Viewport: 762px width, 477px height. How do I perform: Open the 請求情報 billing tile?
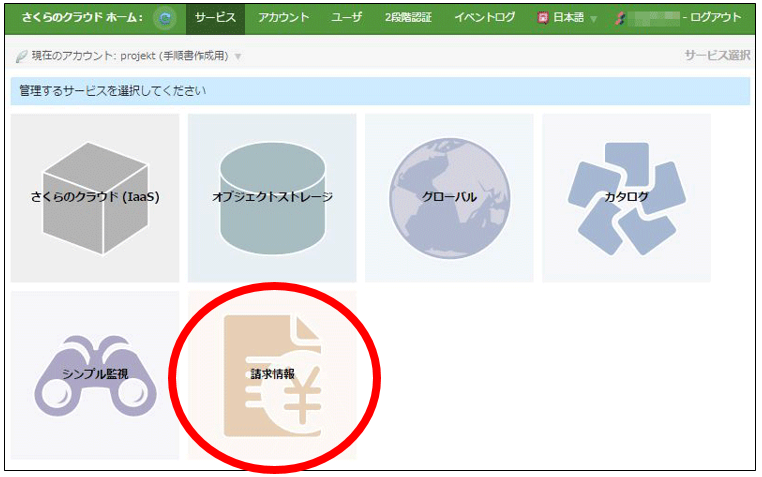pos(272,375)
